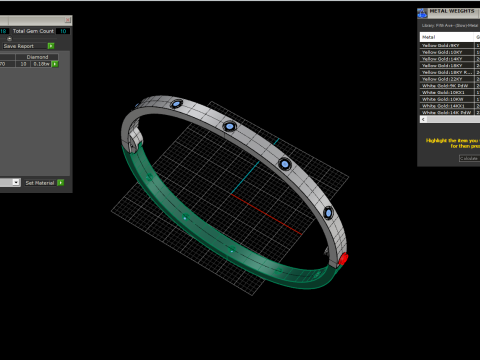Image resolution: width=480 pixels, height=360 pixels.
Task: Click the 0.18tw diamond weight cell
Action: coord(41,64)
